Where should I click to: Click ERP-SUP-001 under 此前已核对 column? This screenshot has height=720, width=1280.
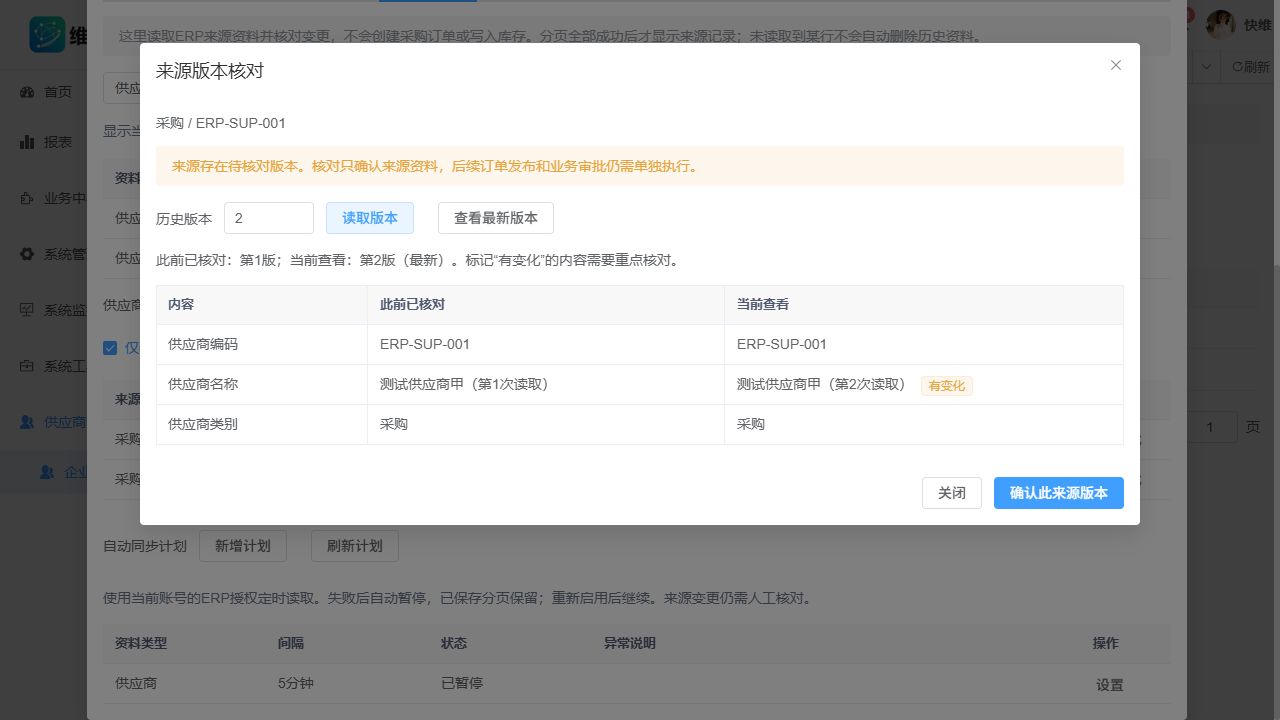(425, 344)
